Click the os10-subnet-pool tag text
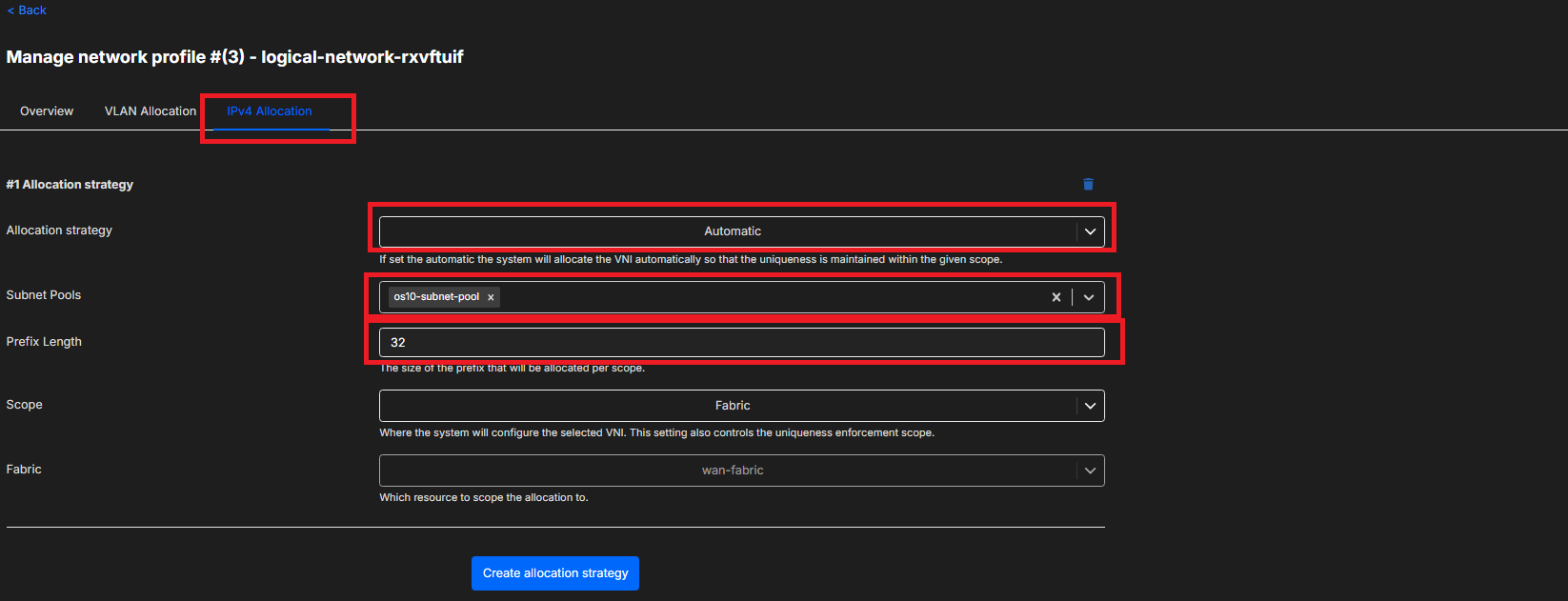Viewport: 1568px width, 601px height. pos(436,297)
